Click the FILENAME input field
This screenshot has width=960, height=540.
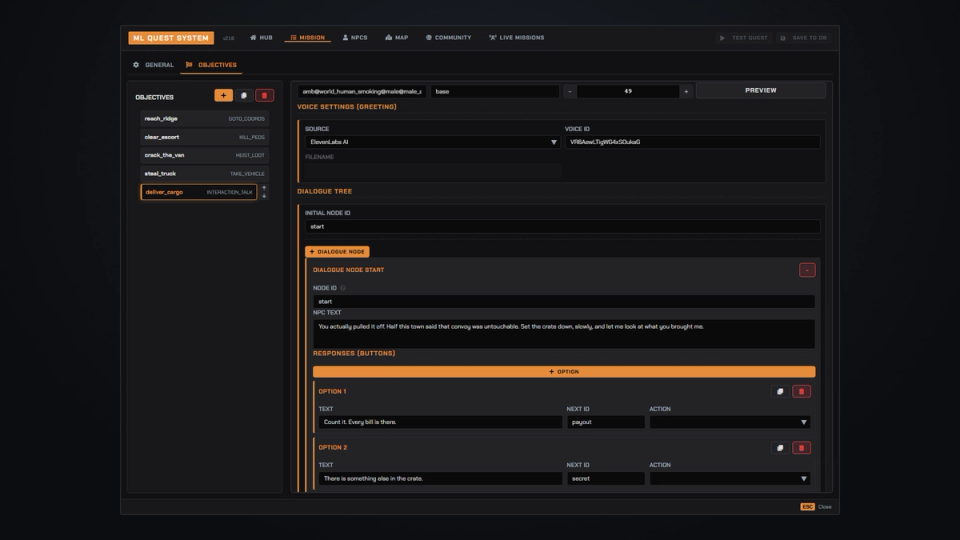pos(432,170)
